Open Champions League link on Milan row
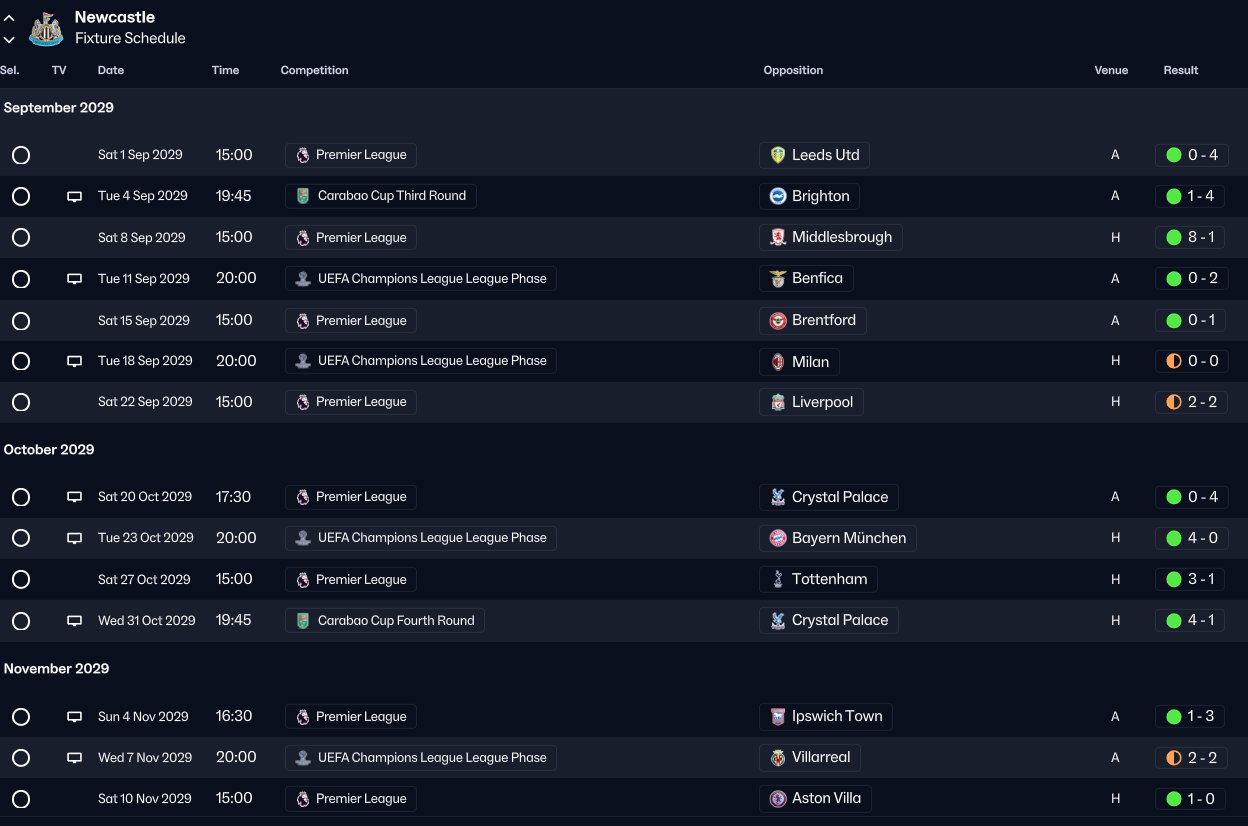 pos(421,361)
